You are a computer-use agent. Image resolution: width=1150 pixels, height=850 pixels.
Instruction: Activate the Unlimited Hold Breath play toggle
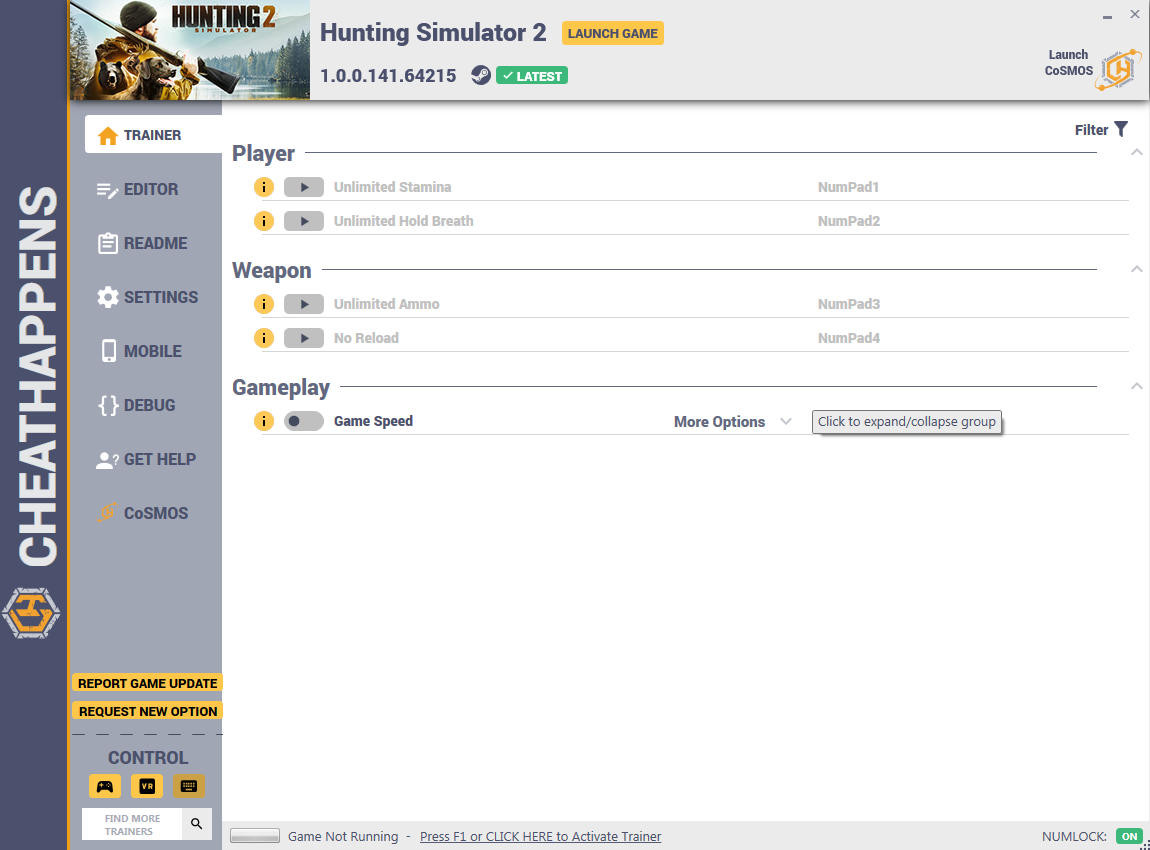click(304, 221)
